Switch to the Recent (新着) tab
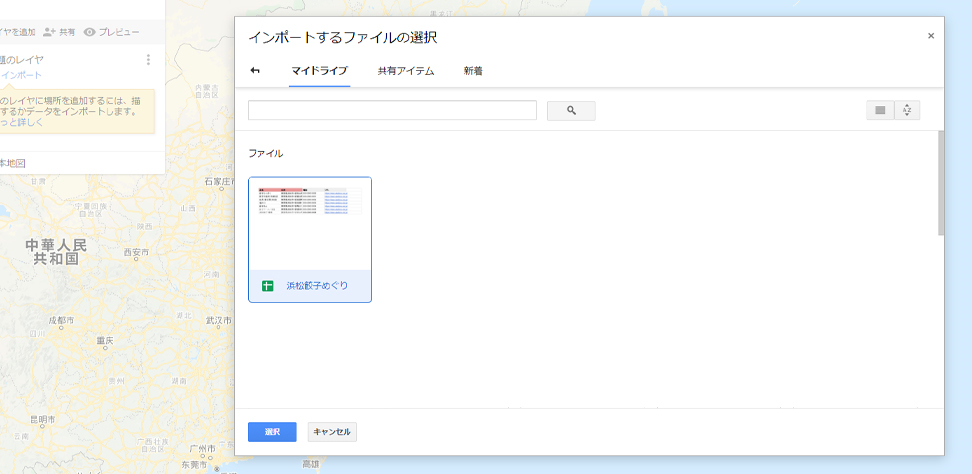Image resolution: width=972 pixels, height=474 pixels. click(473, 71)
